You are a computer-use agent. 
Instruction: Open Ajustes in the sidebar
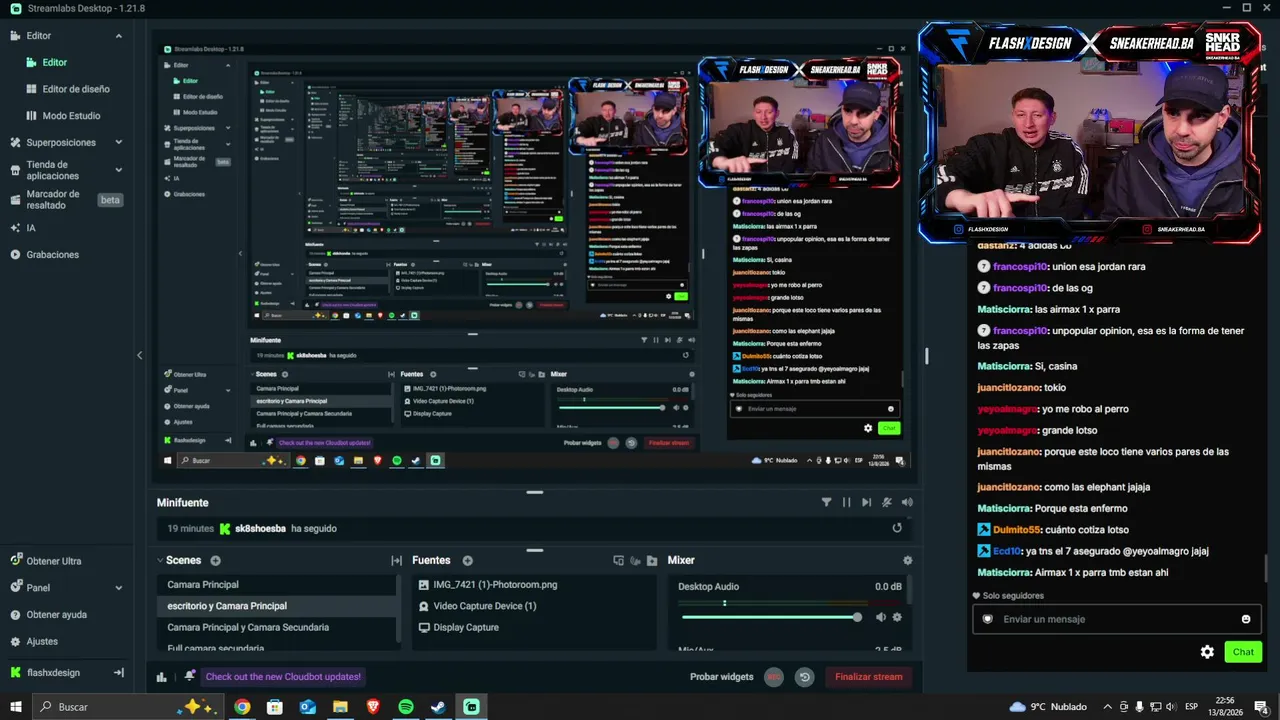click(42, 642)
